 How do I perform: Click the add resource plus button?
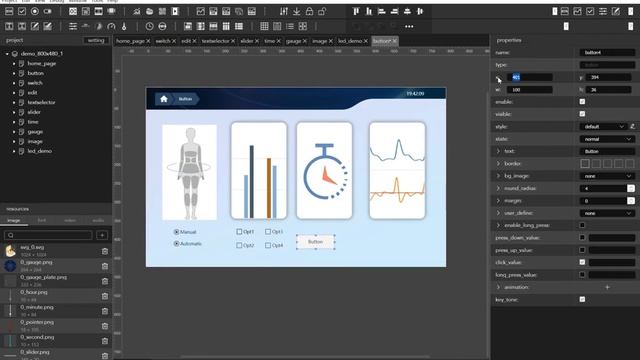point(102,235)
